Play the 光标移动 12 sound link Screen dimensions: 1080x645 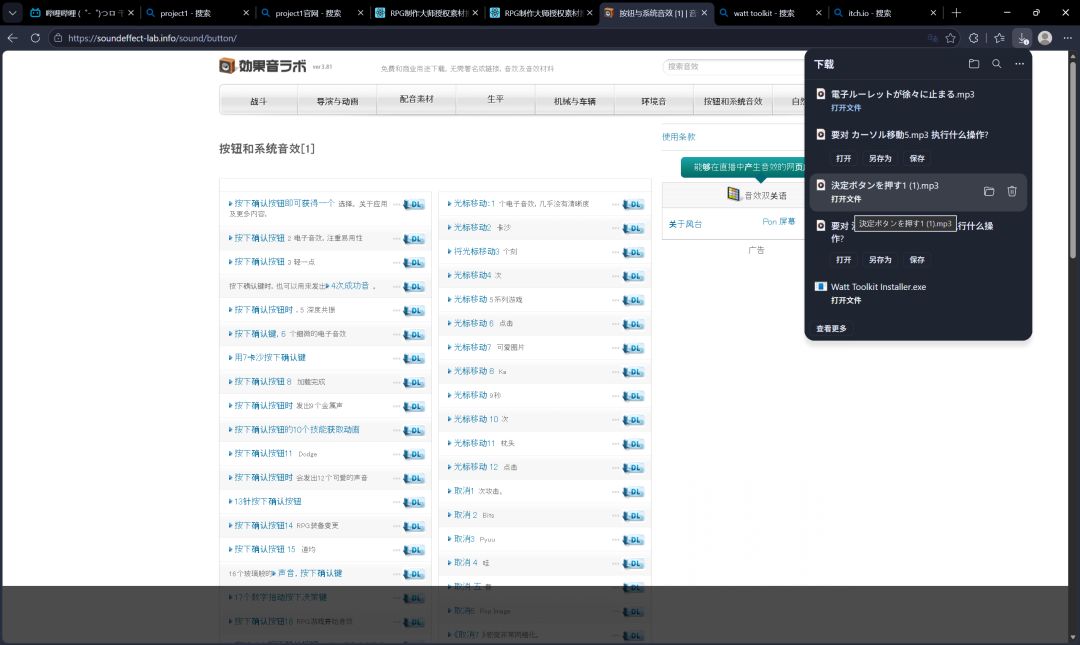475,467
